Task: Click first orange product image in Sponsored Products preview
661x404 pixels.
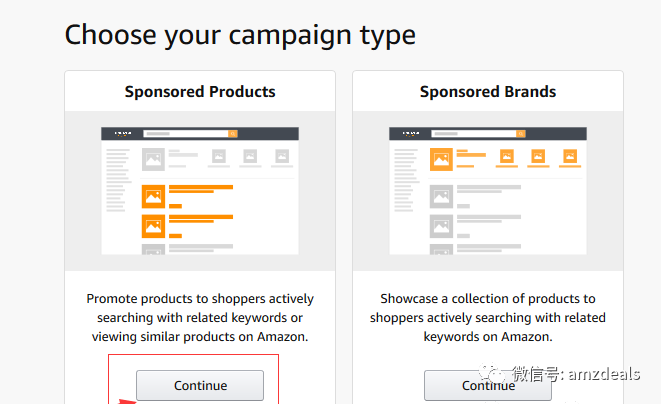Action: pos(153,197)
